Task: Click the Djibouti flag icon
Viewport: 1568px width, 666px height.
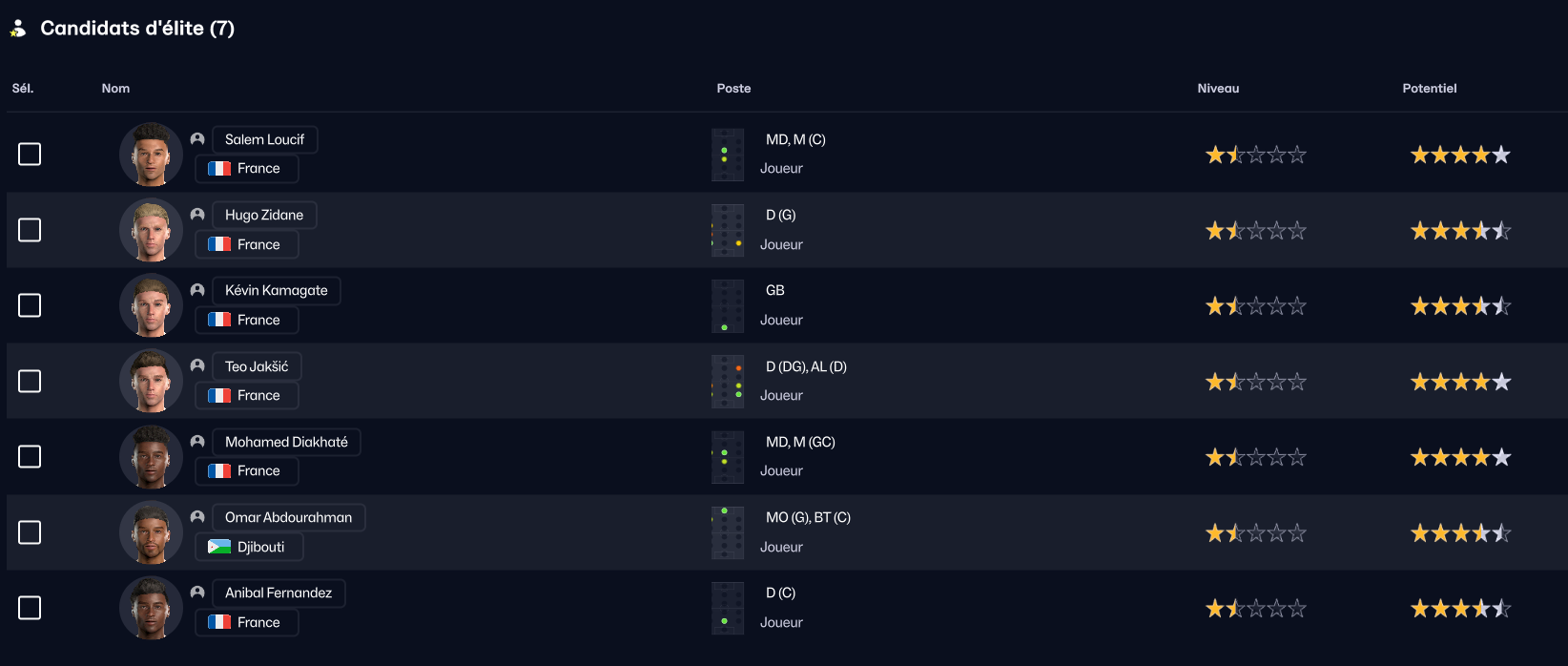Action: pos(219,547)
